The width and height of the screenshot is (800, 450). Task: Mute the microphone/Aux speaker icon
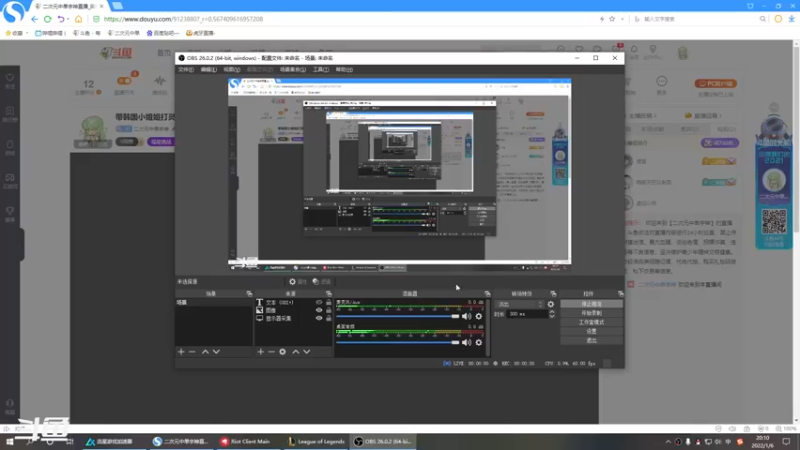tap(466, 316)
